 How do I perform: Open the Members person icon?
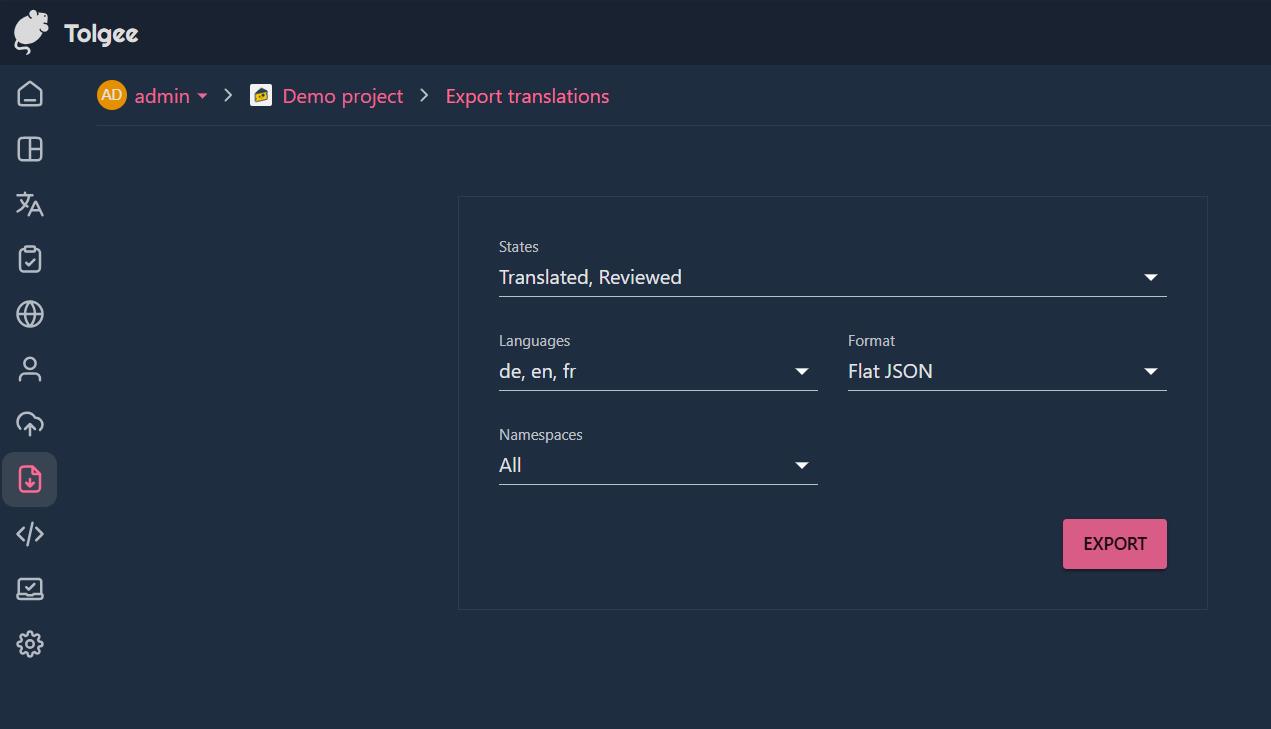pyautogui.click(x=30, y=369)
